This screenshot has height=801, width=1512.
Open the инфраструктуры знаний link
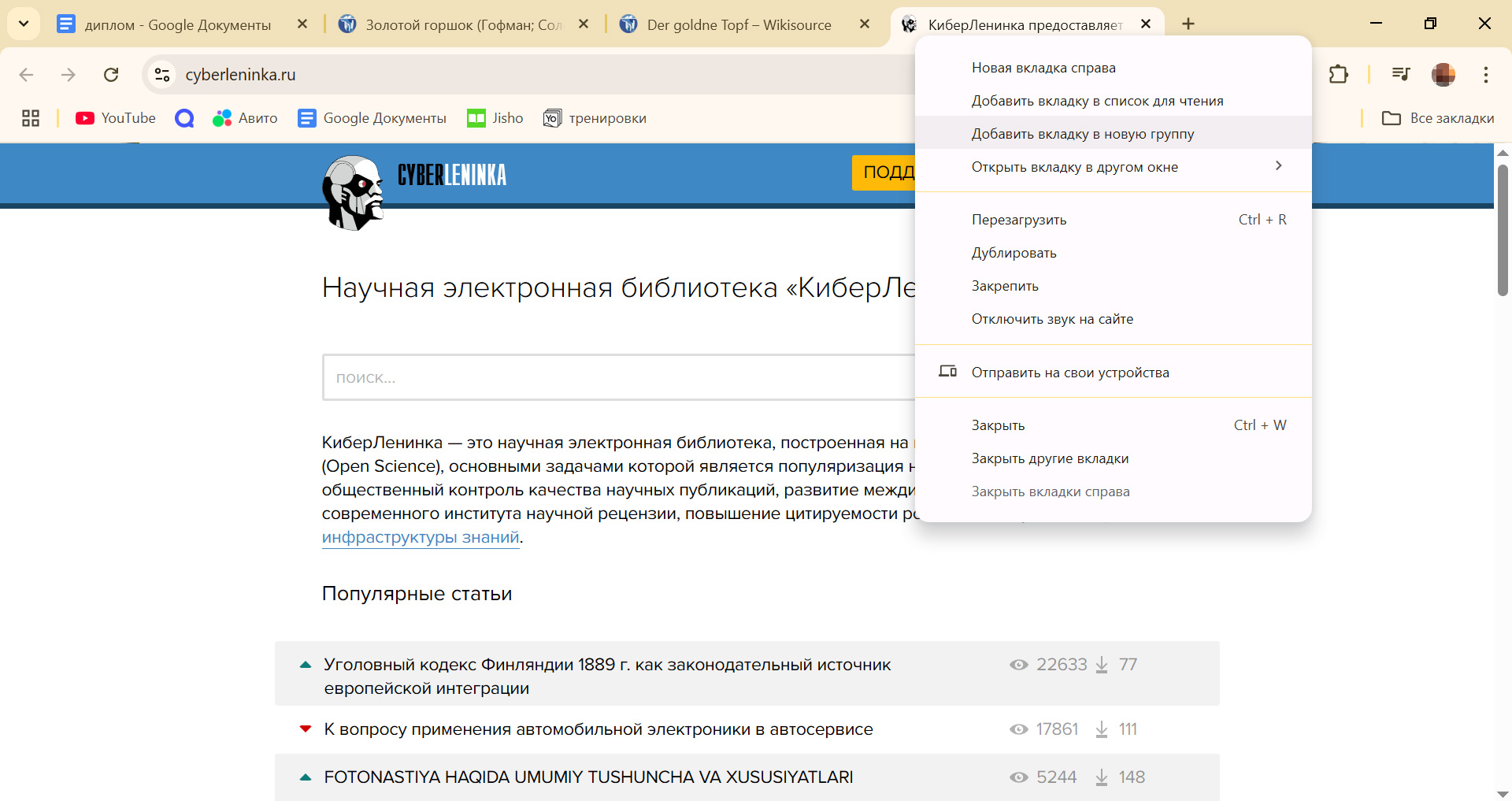[x=421, y=537]
